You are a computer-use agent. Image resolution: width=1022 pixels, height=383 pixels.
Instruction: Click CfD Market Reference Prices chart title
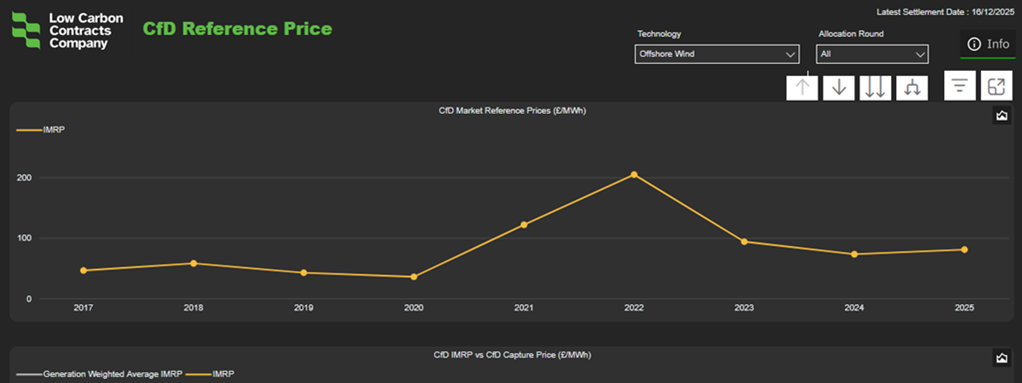click(x=512, y=111)
